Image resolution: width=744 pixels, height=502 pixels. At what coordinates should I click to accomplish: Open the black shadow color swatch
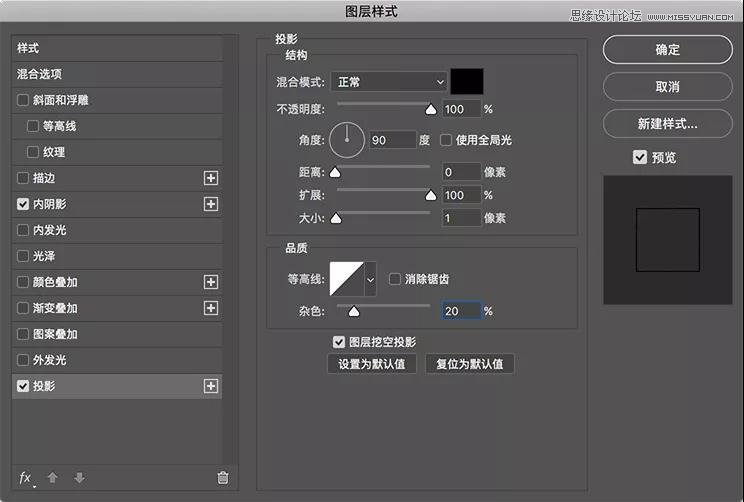[467, 81]
